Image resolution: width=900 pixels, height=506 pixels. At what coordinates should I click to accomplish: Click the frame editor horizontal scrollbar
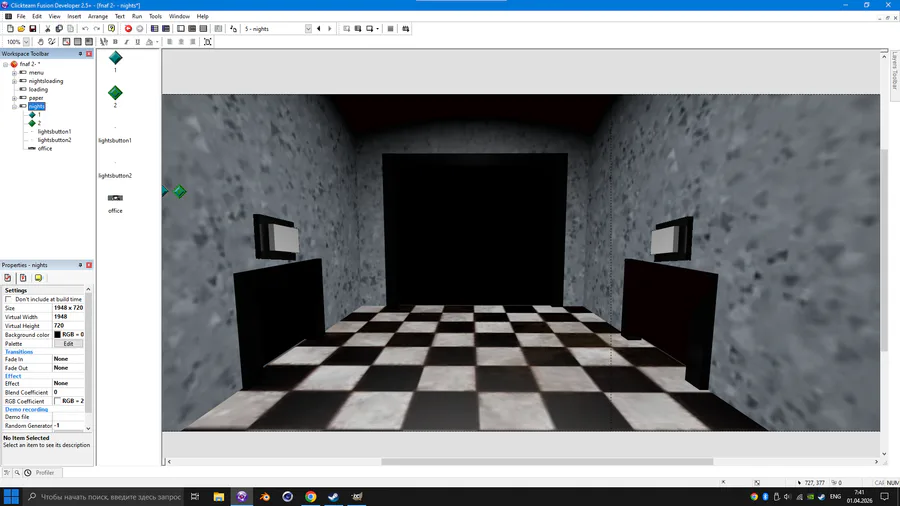tap(547, 461)
